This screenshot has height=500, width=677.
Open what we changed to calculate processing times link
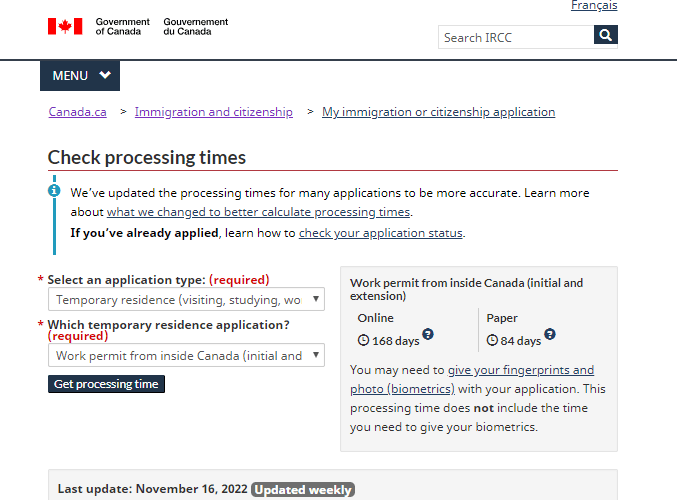[258, 212]
